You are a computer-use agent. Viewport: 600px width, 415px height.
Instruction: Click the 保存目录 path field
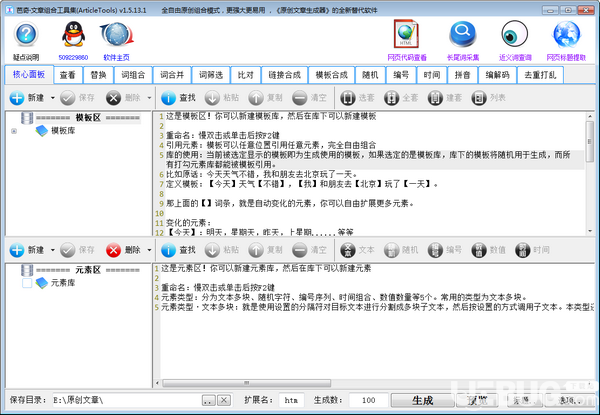click(x=127, y=400)
